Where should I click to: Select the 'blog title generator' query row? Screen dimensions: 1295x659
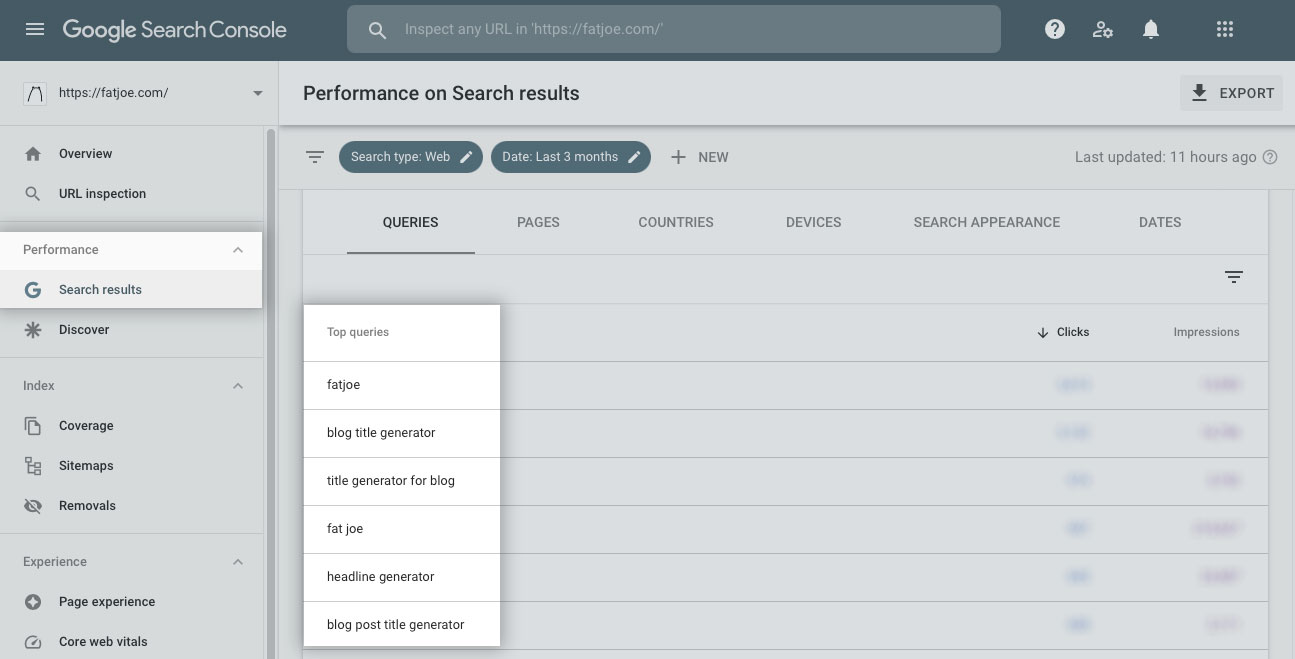tap(381, 432)
